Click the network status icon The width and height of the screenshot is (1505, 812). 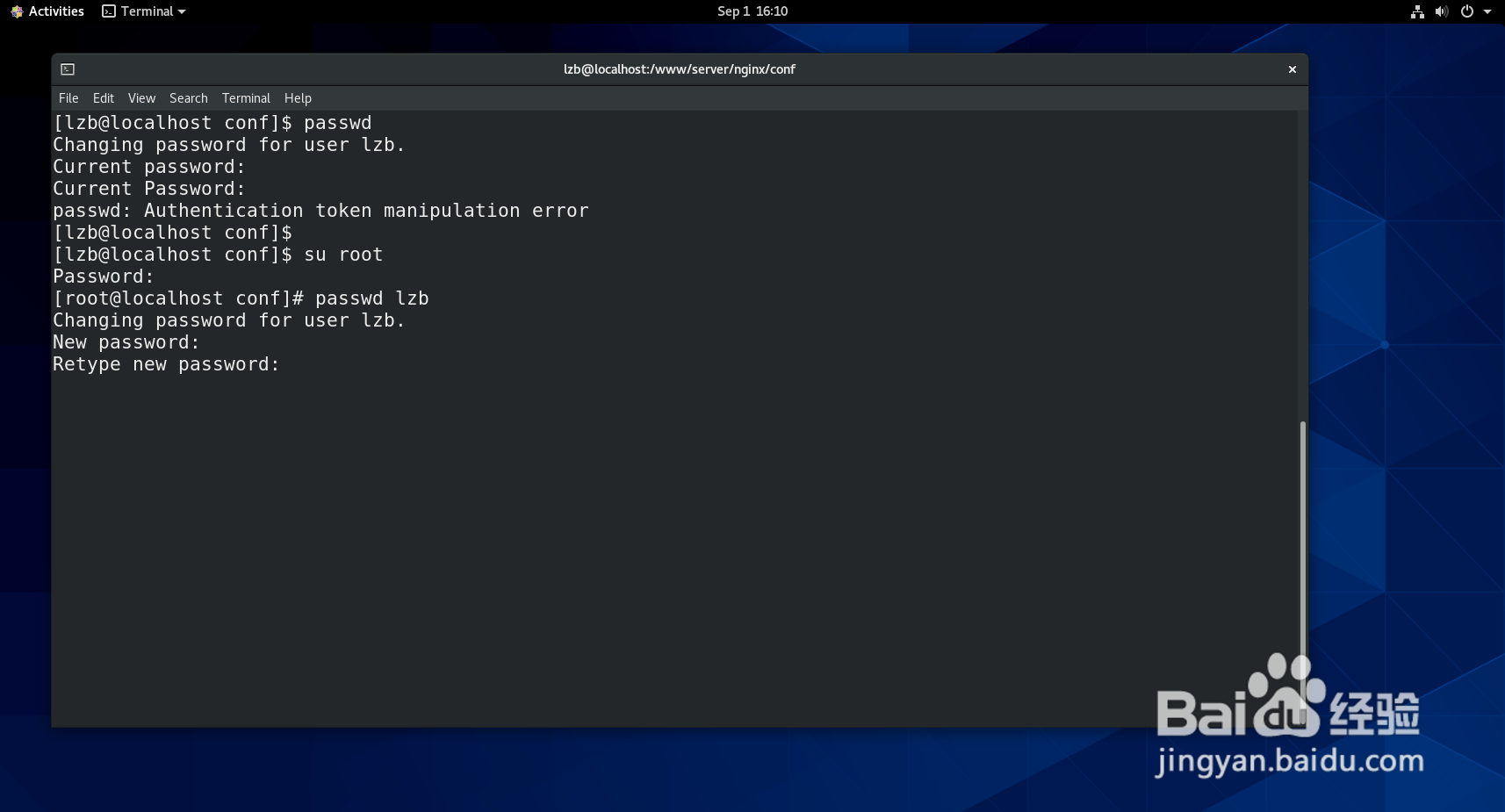click(x=1417, y=11)
